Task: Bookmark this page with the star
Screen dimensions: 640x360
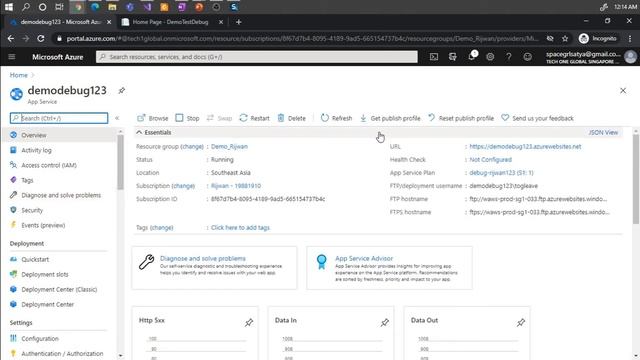Action: coord(565,38)
